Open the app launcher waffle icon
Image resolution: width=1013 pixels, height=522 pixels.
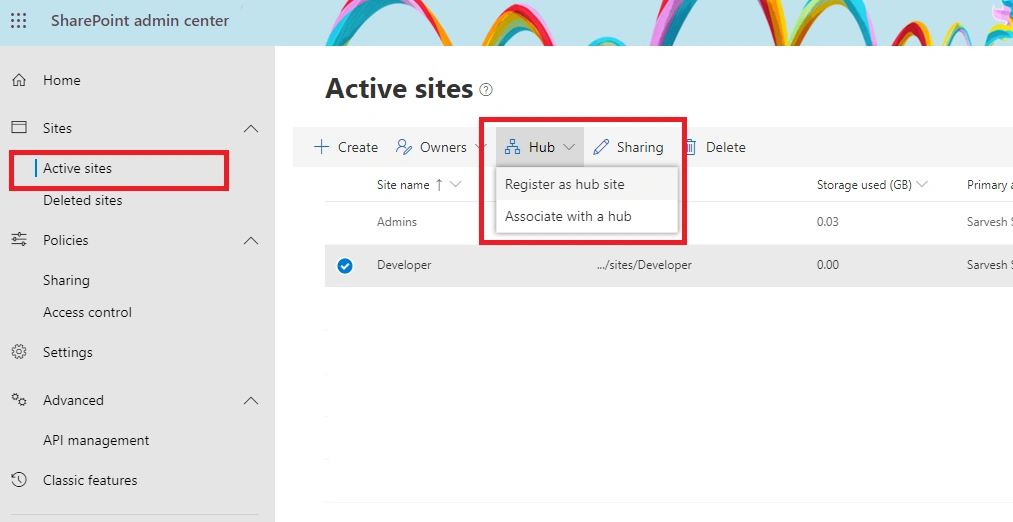click(19, 21)
